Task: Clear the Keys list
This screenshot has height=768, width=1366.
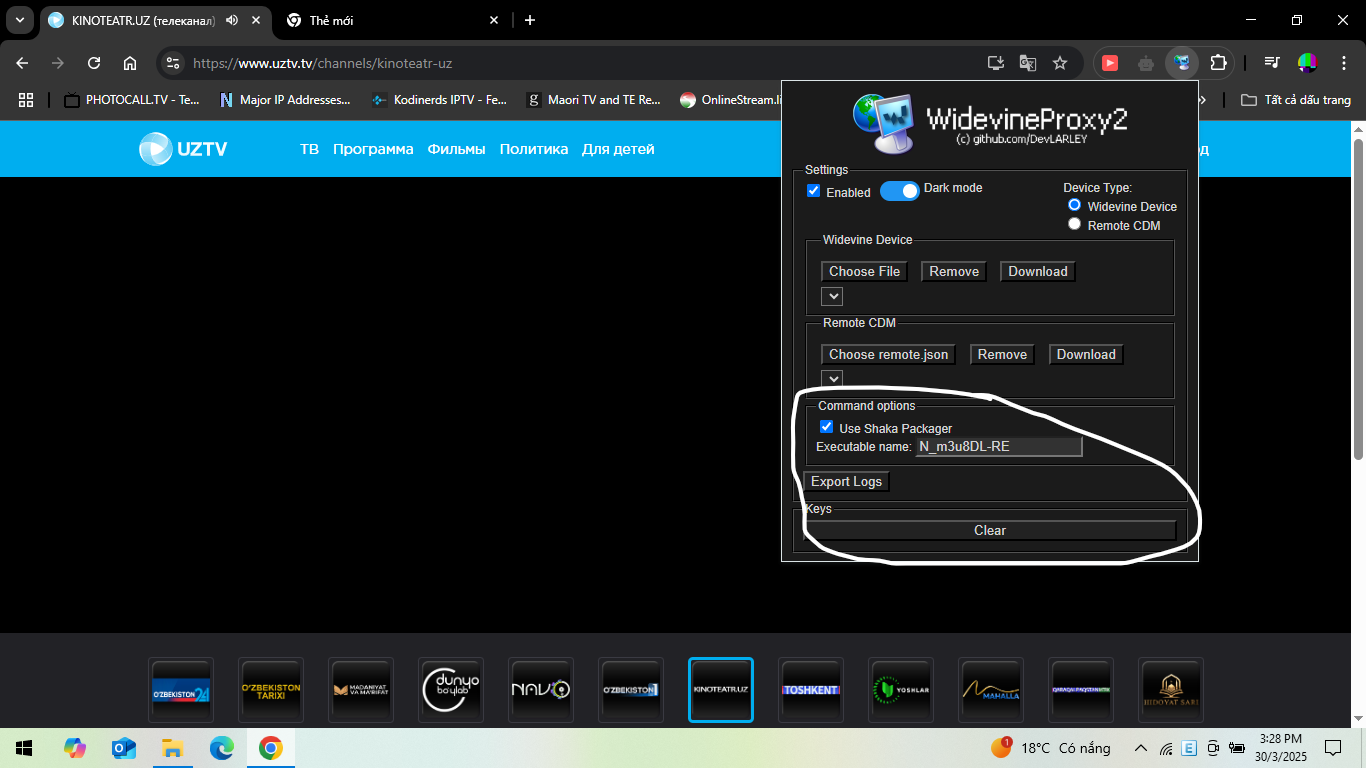Action: 990,530
